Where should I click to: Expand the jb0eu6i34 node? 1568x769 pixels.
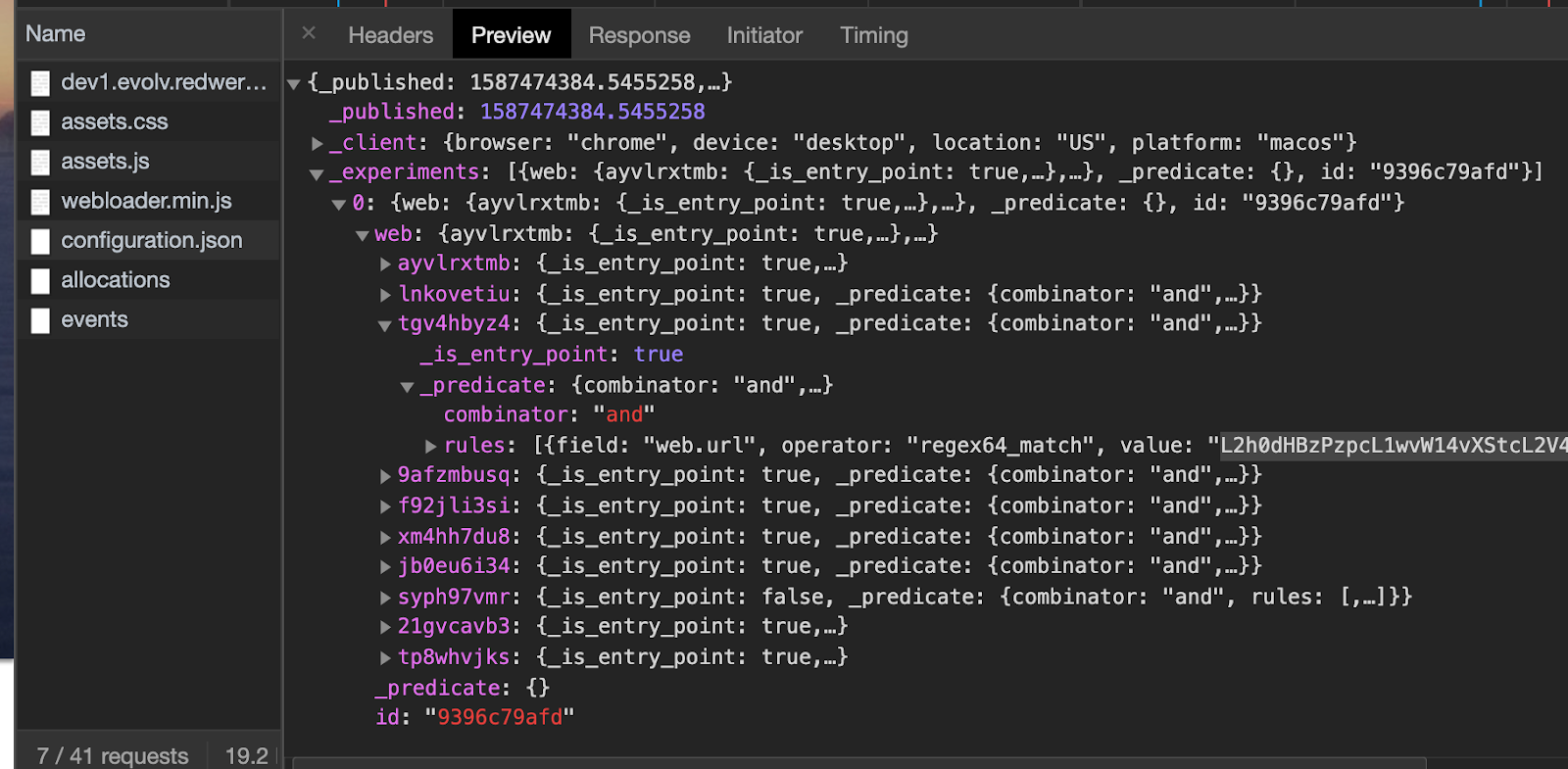pyautogui.click(x=386, y=566)
